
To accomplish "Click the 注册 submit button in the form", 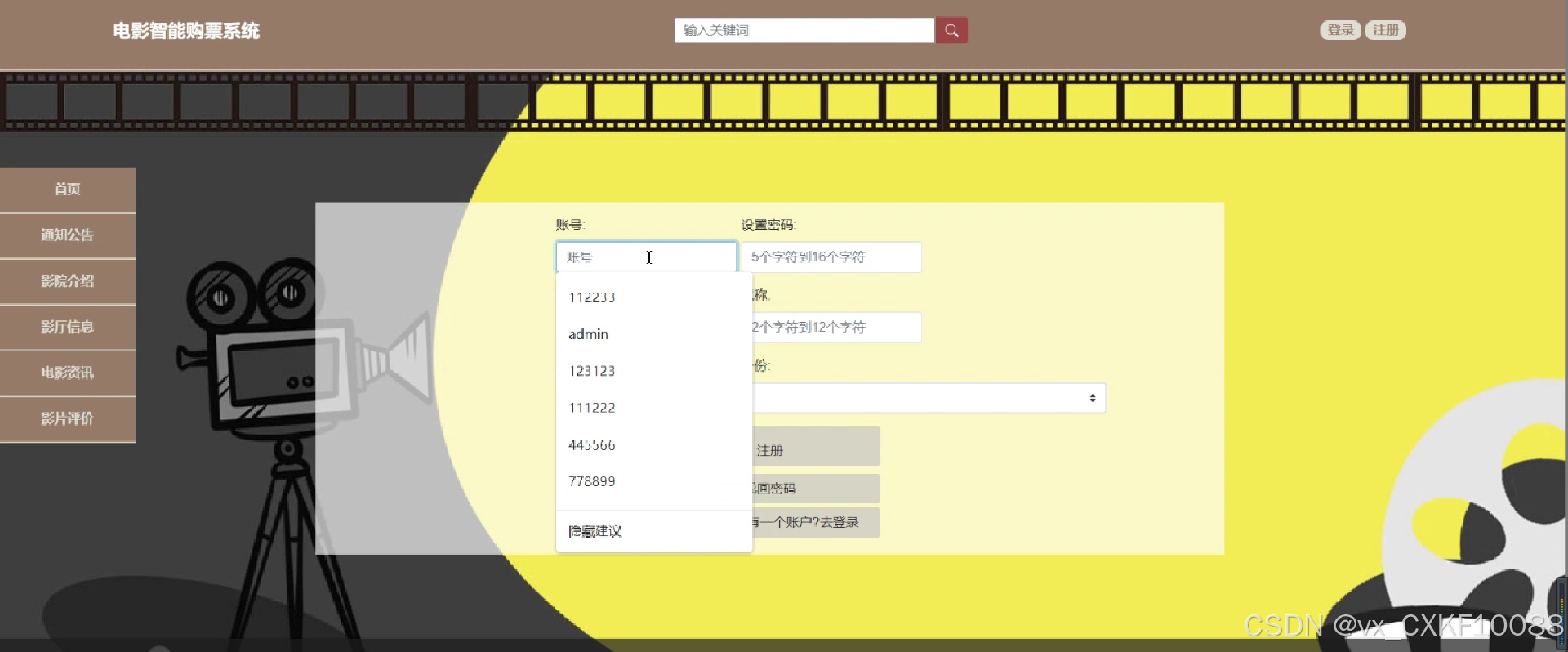I will [815, 446].
